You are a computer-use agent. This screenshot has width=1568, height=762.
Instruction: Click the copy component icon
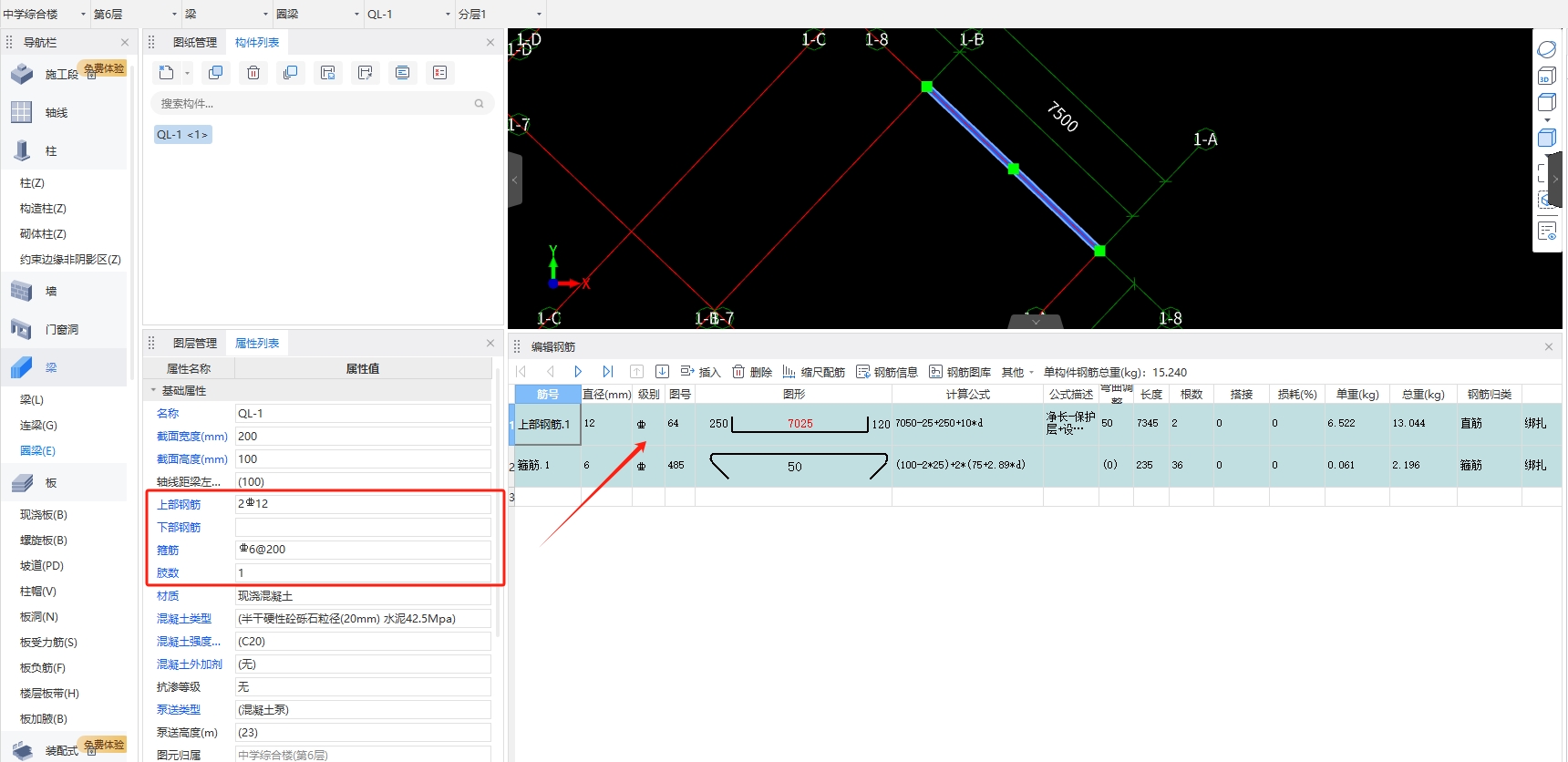coord(216,73)
